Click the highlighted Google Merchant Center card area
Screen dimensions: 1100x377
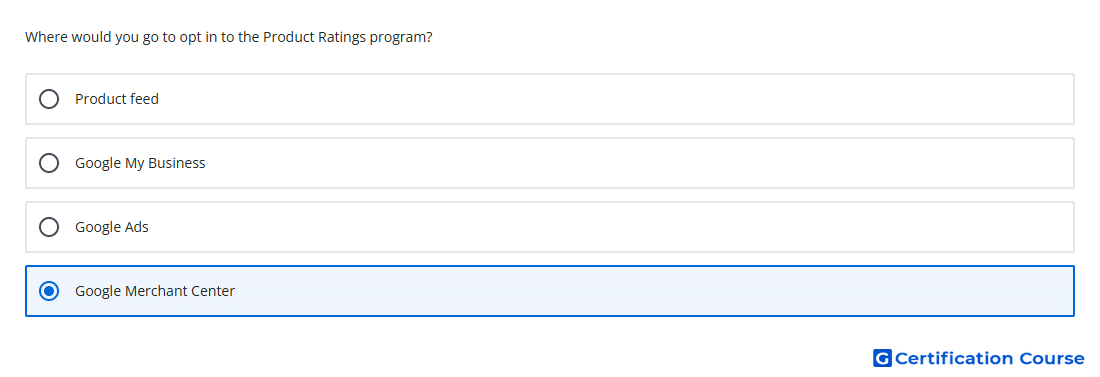652,291
